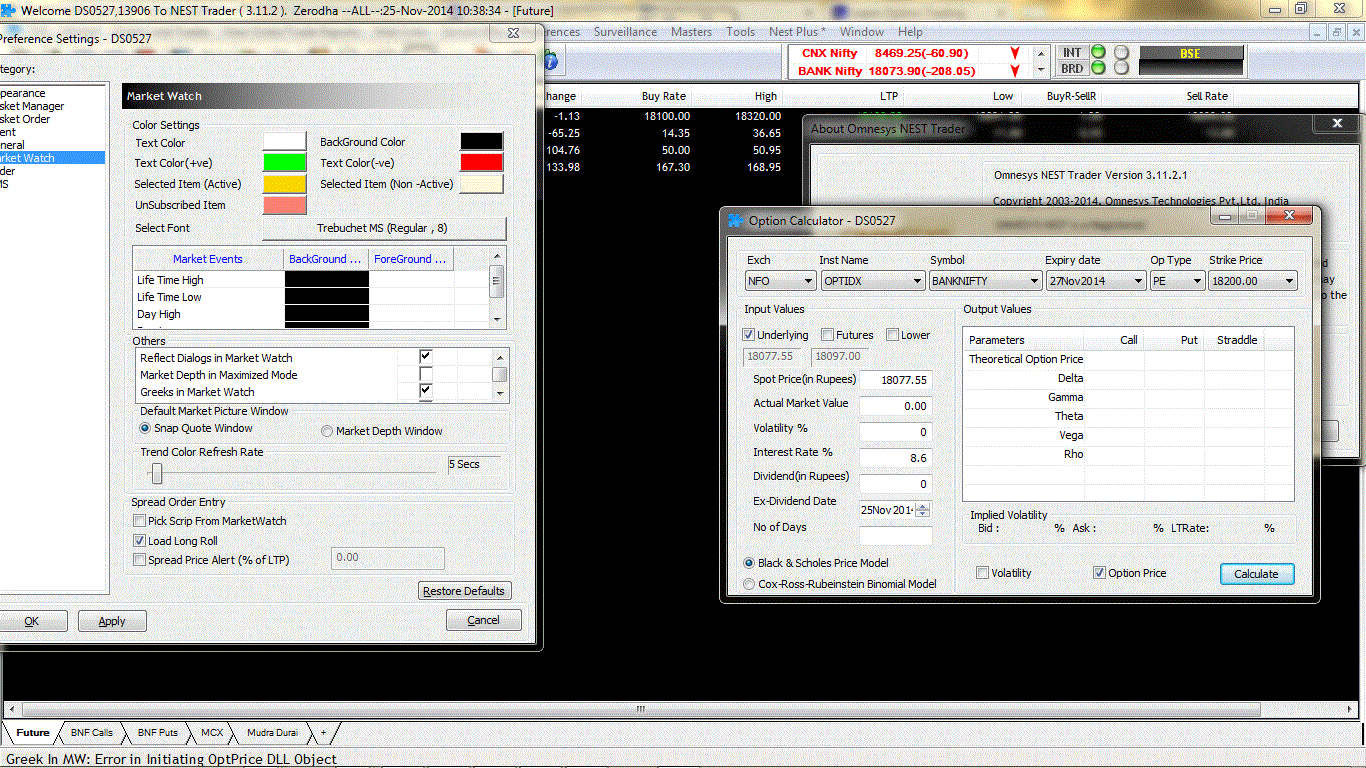Click the Spot Price(in Rupees) input field
The width and height of the screenshot is (1366, 768).
click(895, 380)
